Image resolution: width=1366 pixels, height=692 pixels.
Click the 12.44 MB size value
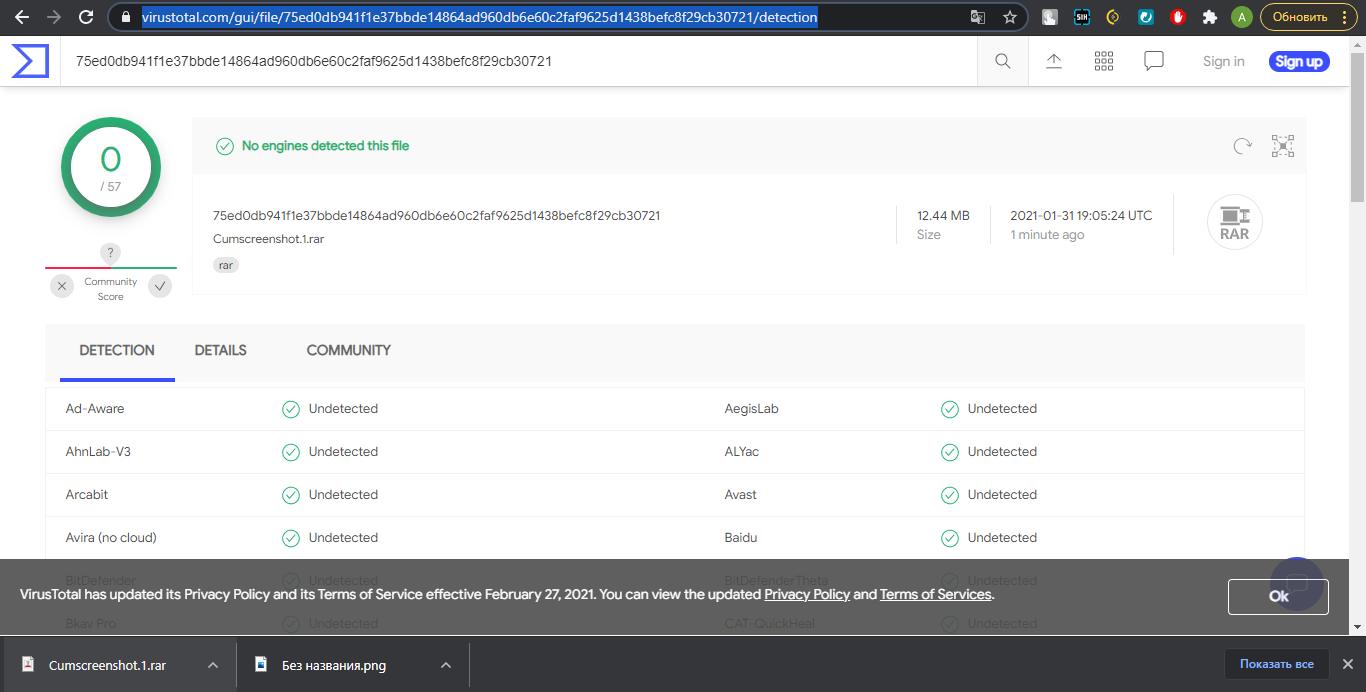coord(943,215)
